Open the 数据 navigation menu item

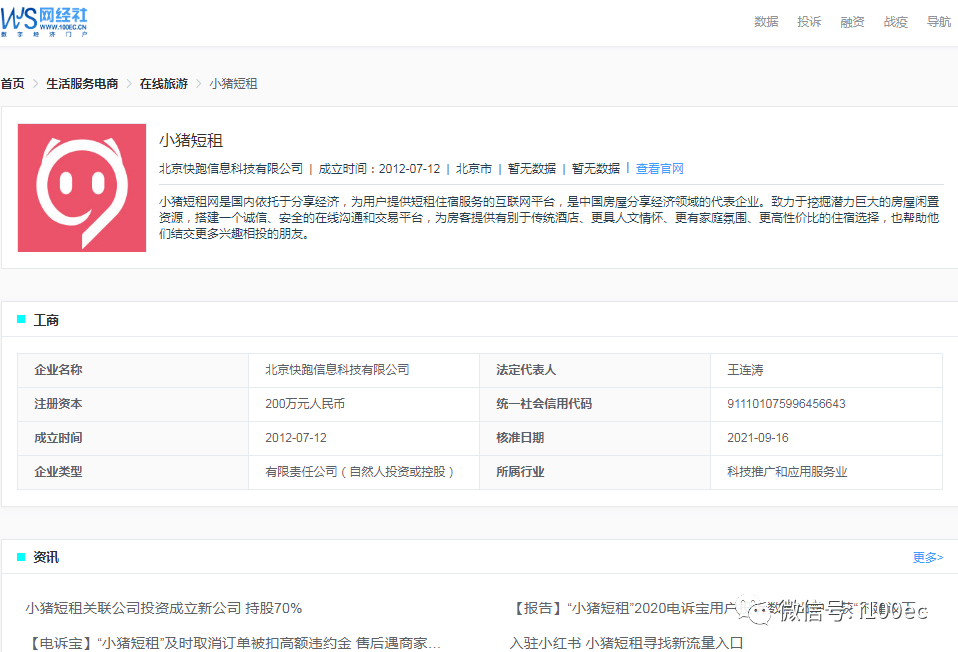click(766, 22)
